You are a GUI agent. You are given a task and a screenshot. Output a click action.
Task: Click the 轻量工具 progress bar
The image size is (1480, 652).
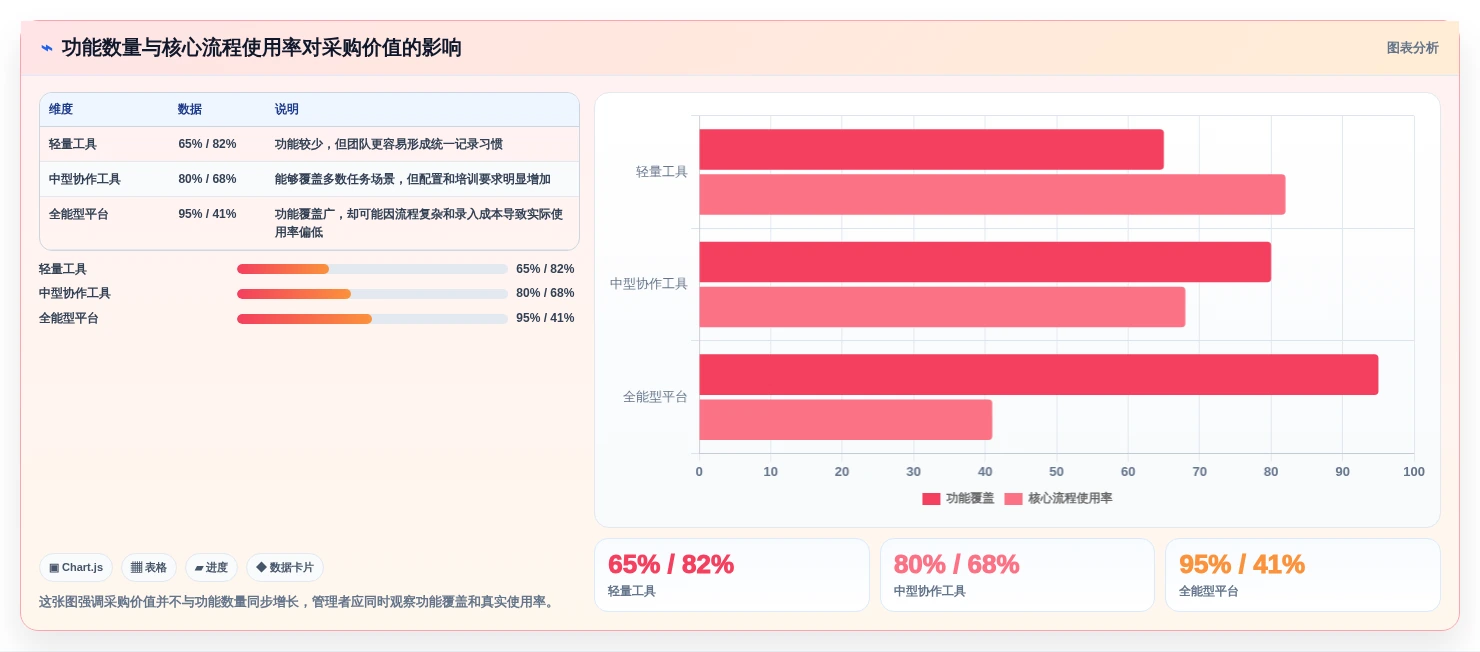coord(372,269)
